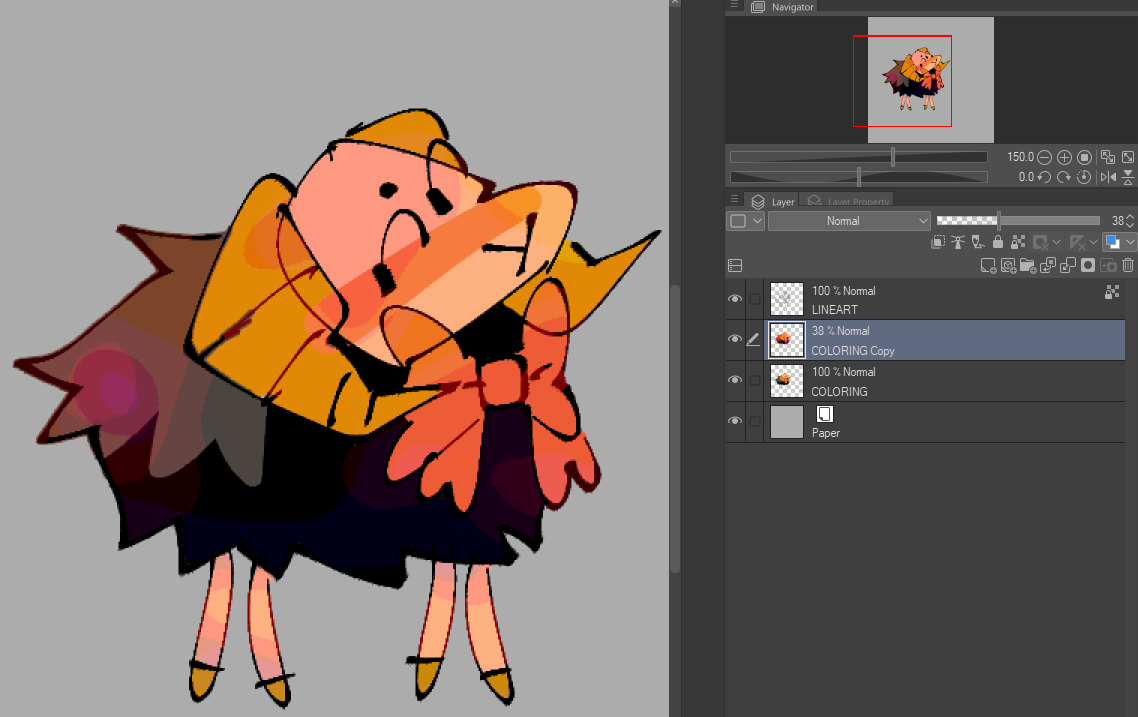The width and height of the screenshot is (1138, 717).
Task: Open the Normal blending mode dropdown
Action: [x=849, y=221]
